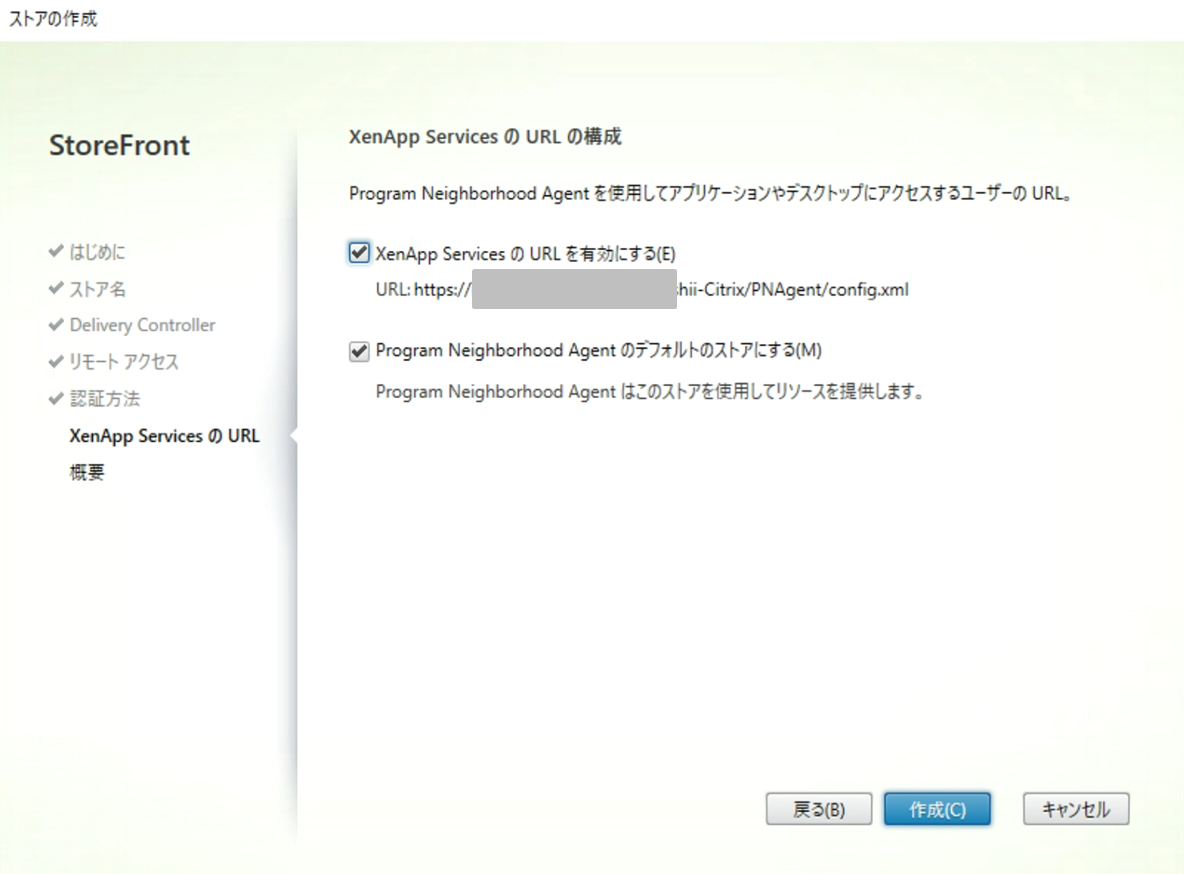Click the PNAgent/config.xml URL text
Image resolution: width=1184 pixels, height=874 pixels.
642,289
